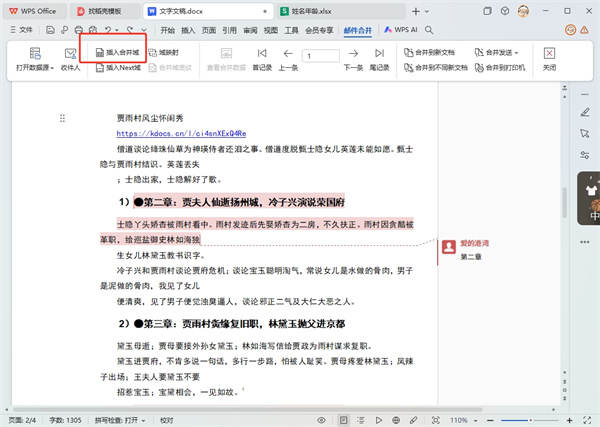Click the record number input field
Image resolution: width=600 pixels, height=427 pixels.
(x=321, y=56)
